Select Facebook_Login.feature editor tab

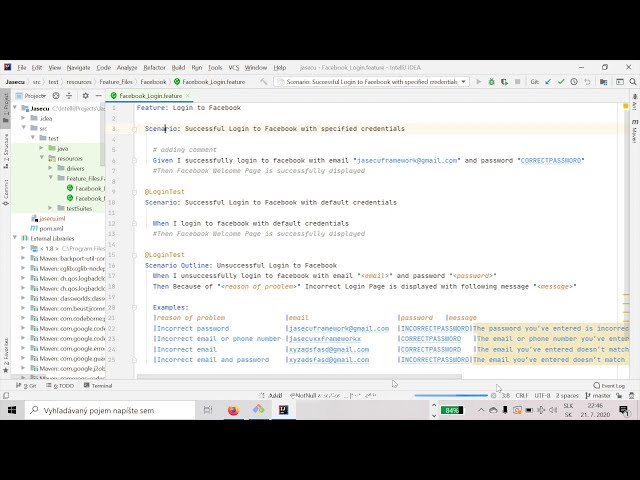[x=150, y=96]
